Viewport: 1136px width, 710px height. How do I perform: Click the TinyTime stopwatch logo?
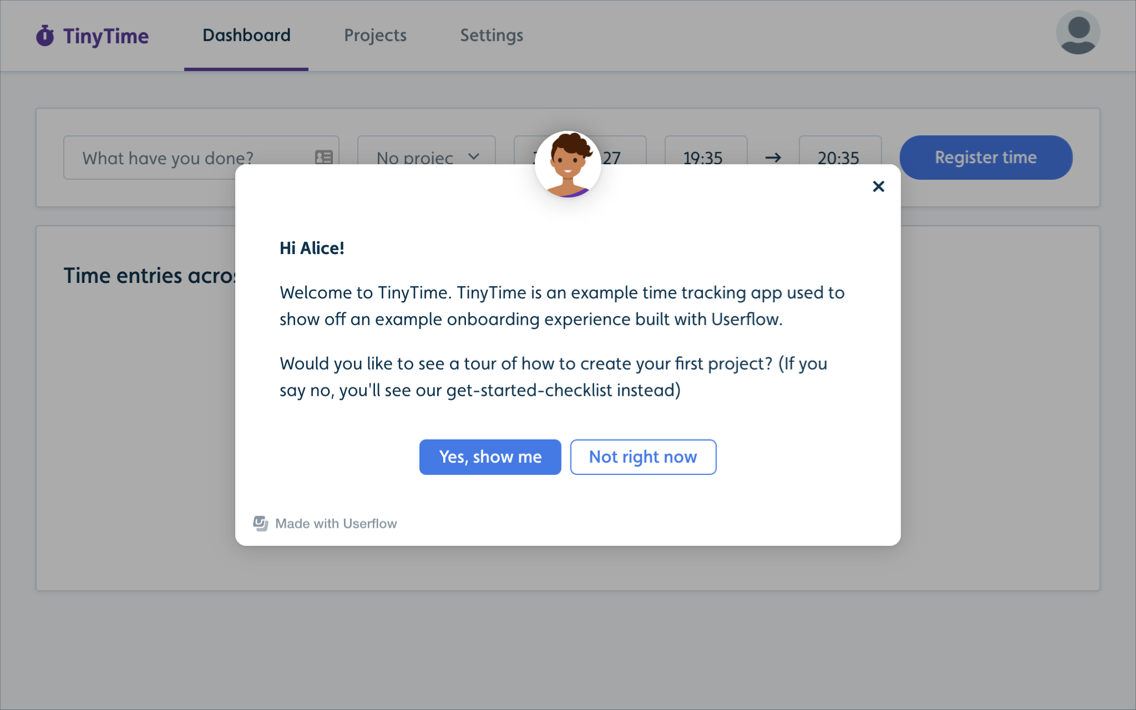pyautogui.click(x=43, y=35)
